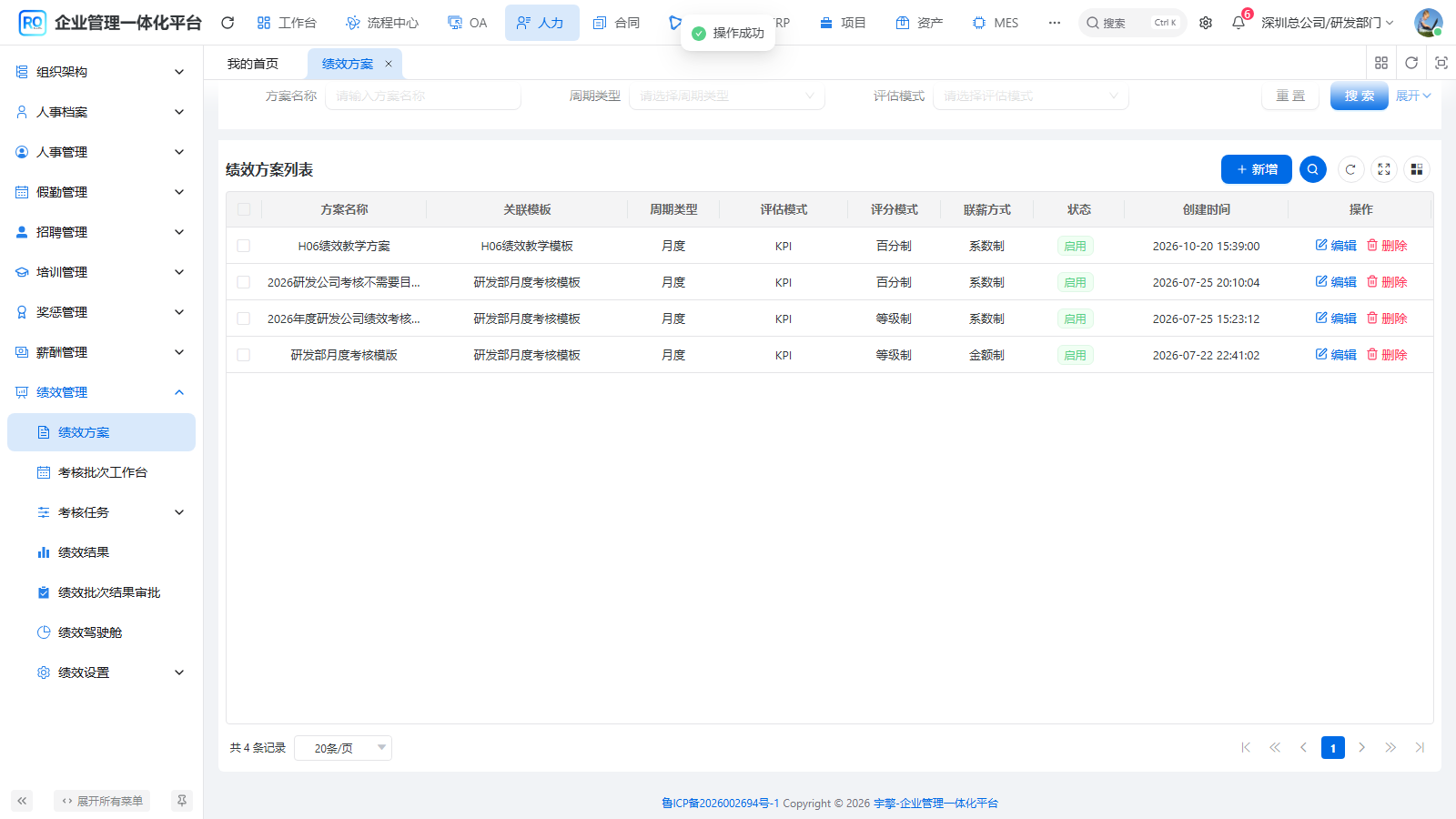
Task: Expand more search filters via 展开
Action: coord(1413,96)
